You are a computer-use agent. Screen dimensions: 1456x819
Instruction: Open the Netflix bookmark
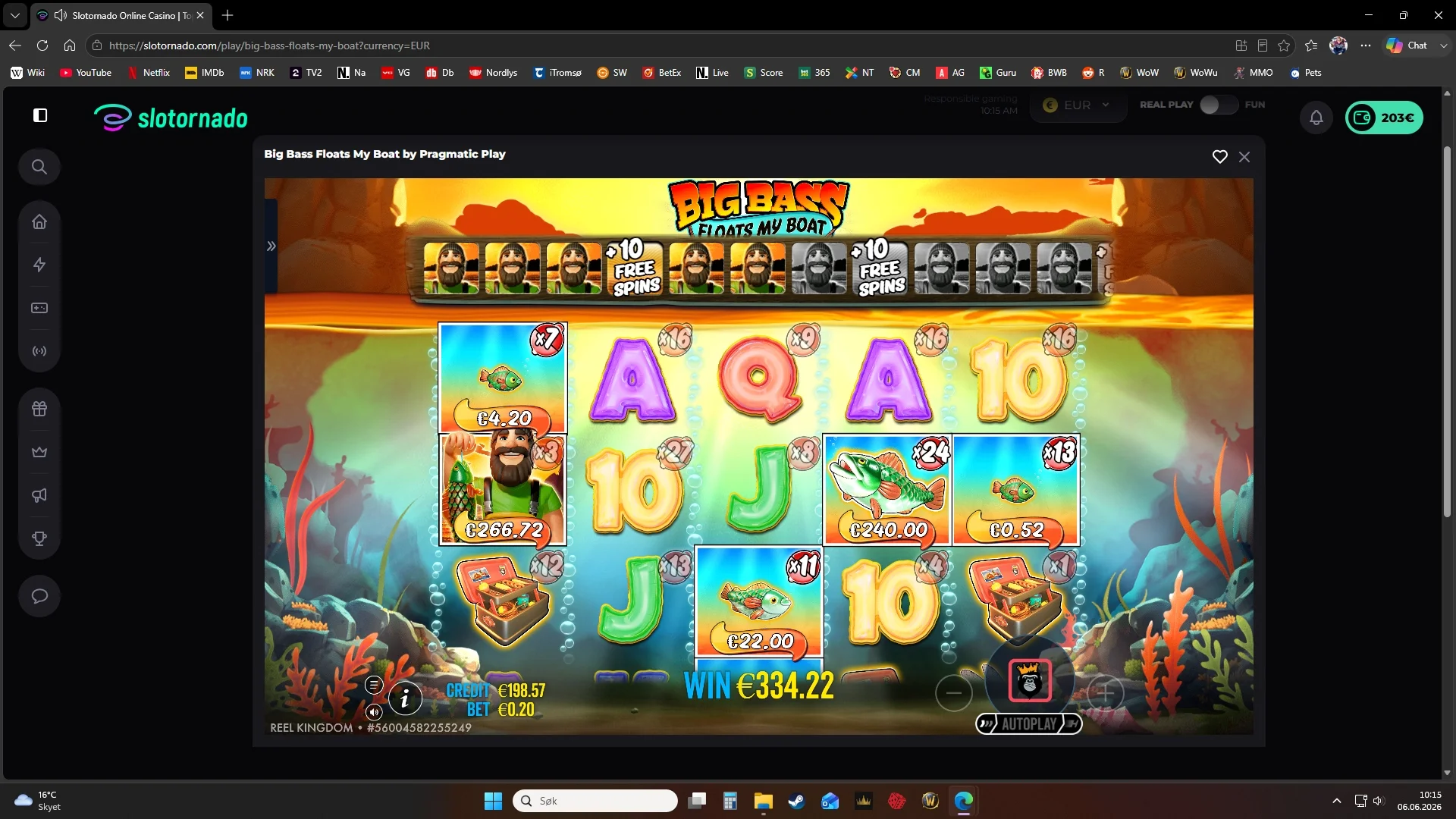click(148, 73)
